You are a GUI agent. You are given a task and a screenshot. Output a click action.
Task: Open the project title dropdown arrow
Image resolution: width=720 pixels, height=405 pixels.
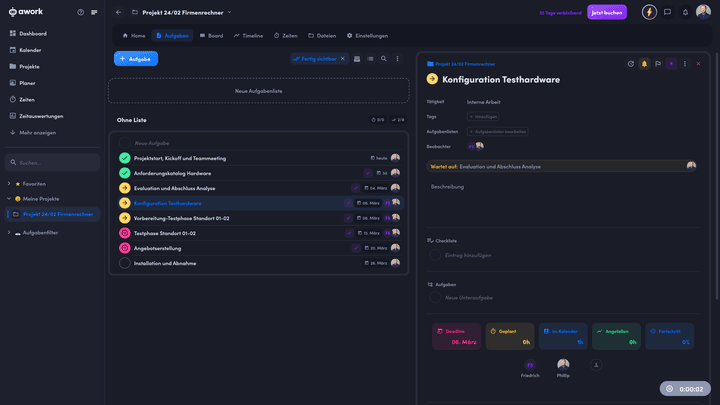[229, 12]
